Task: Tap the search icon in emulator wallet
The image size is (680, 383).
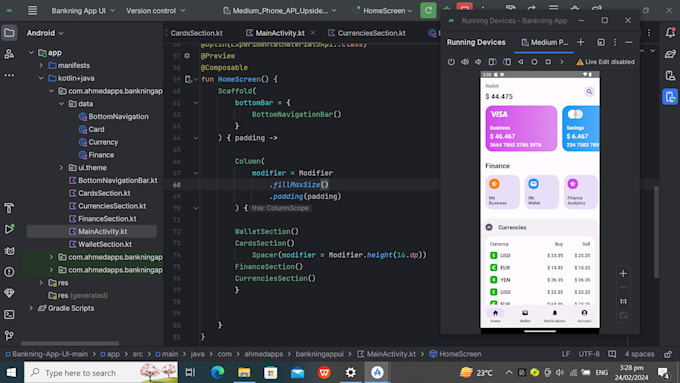Action: (589, 92)
